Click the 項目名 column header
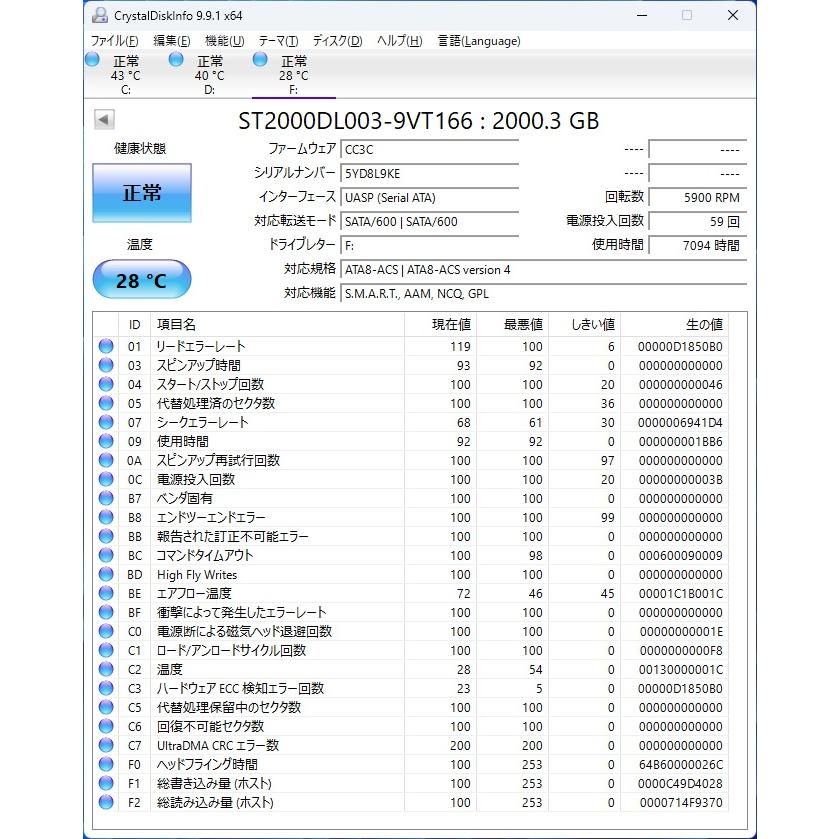 (x=277, y=324)
